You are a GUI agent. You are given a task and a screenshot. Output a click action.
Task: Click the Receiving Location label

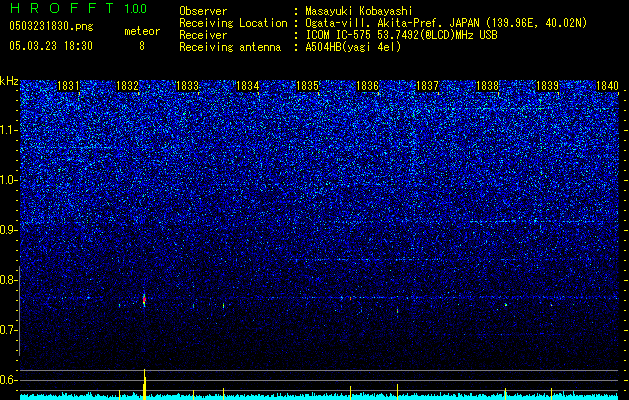pos(233,23)
